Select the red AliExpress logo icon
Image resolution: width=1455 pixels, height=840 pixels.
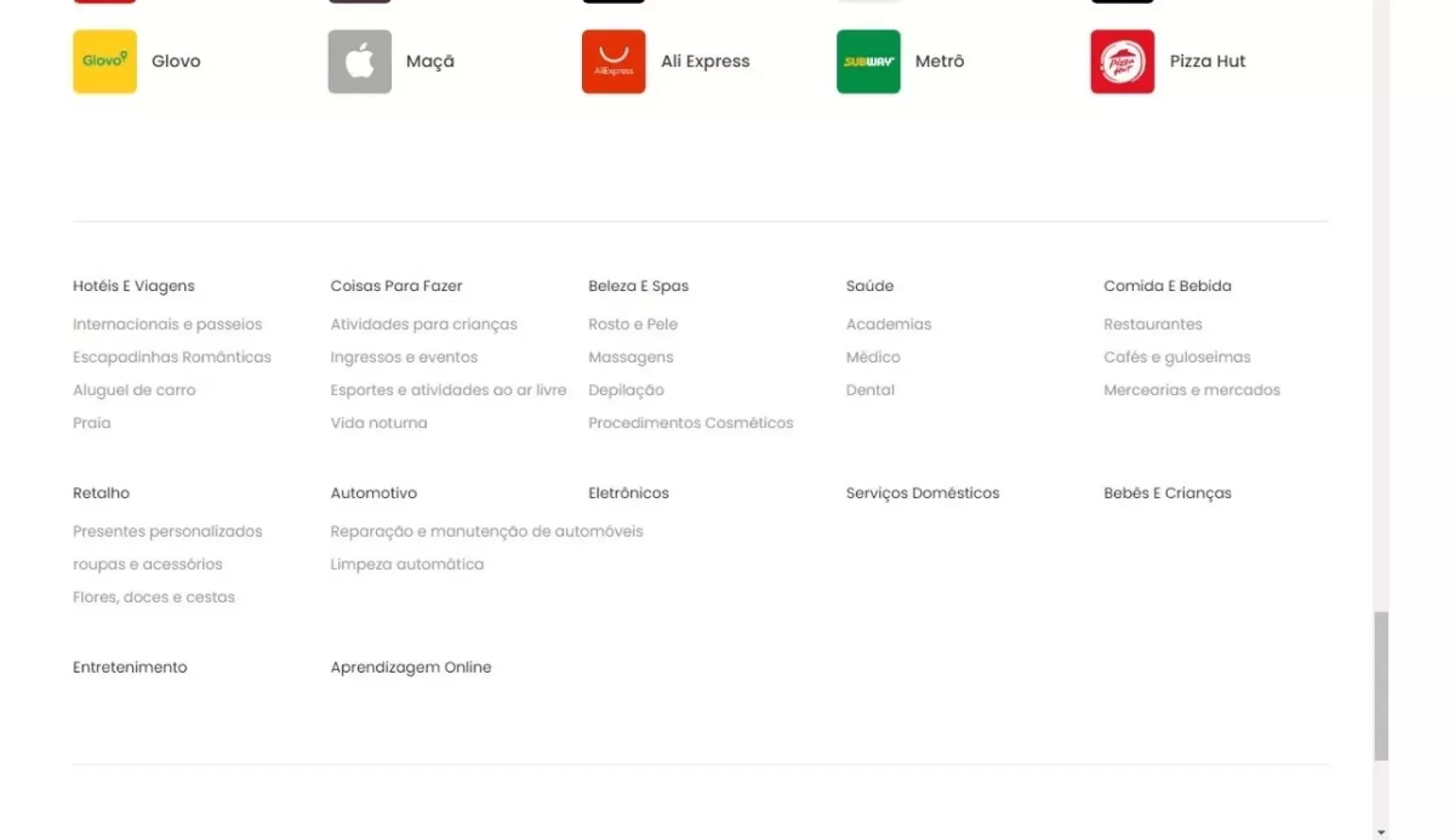(x=613, y=61)
